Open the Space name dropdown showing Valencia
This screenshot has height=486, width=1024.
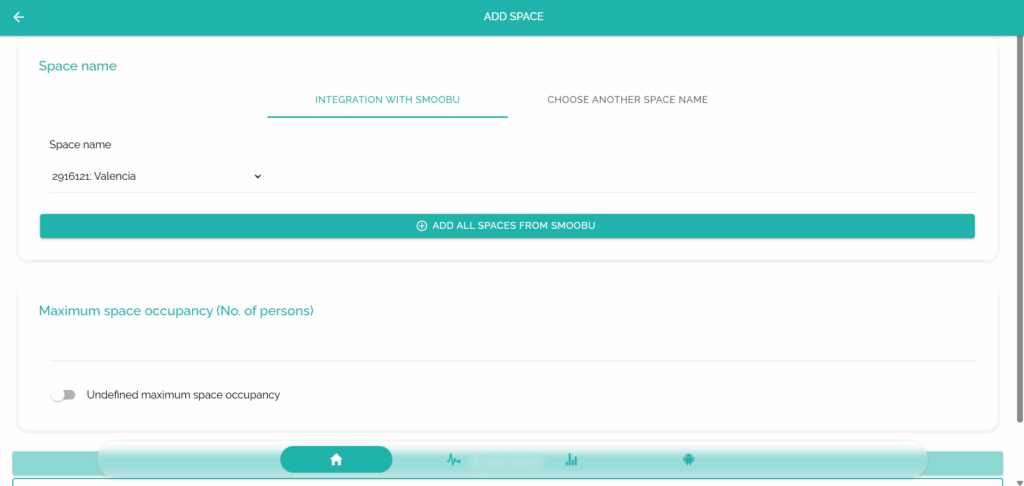pyautogui.click(x=155, y=176)
